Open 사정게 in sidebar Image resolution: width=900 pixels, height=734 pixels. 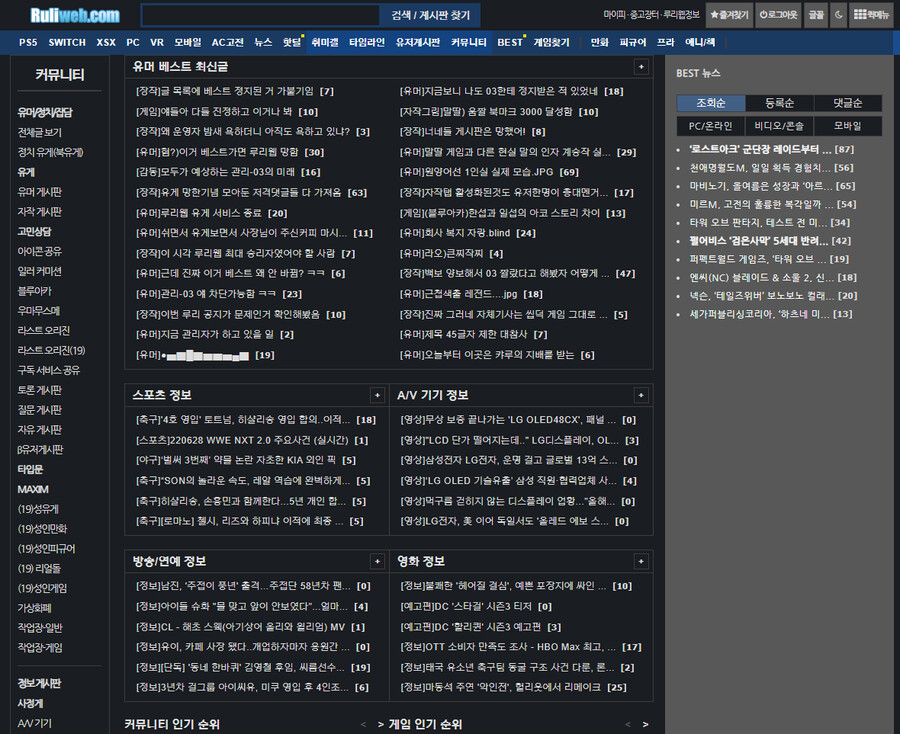30,704
